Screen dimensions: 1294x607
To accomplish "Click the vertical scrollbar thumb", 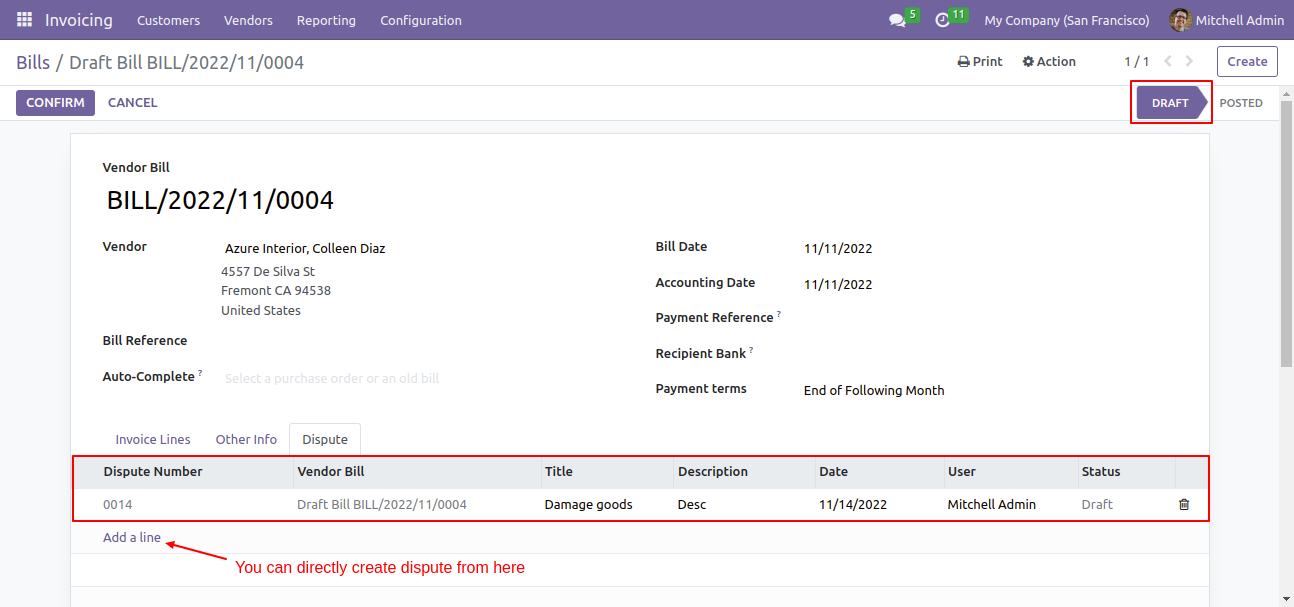I will click(x=1287, y=233).
